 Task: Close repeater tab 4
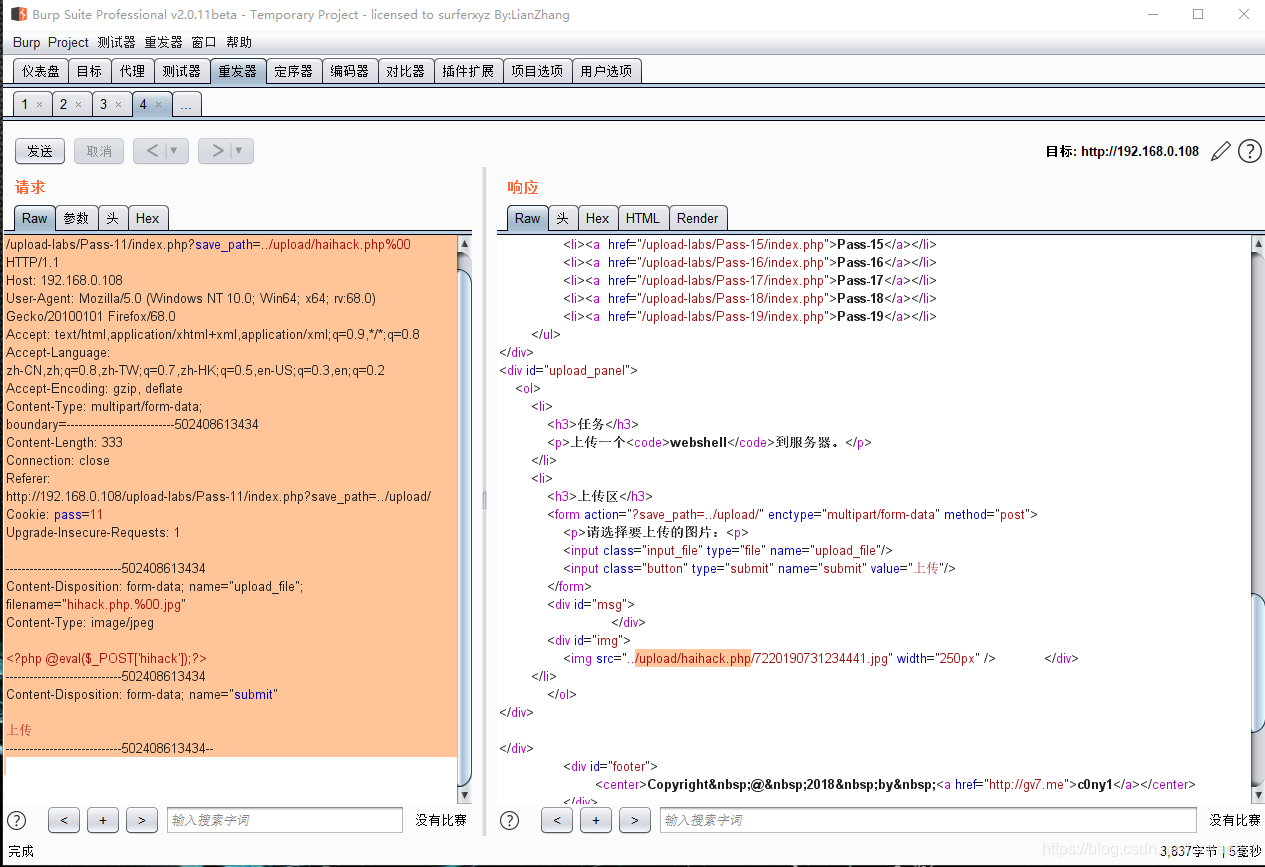[158, 105]
